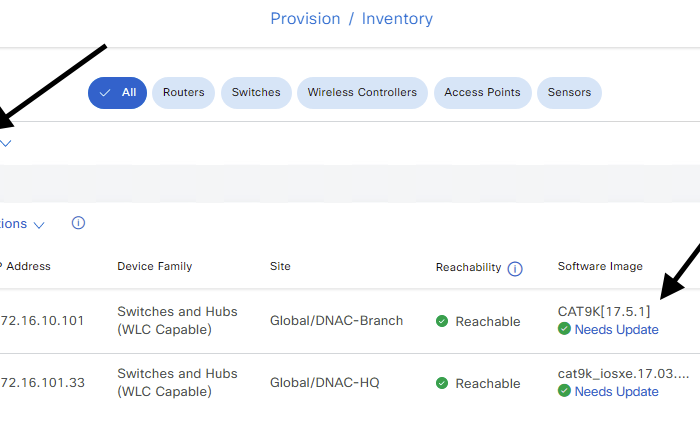Open Needs Update link for cat9k_iosxe image
700x422 pixels.
616,392
